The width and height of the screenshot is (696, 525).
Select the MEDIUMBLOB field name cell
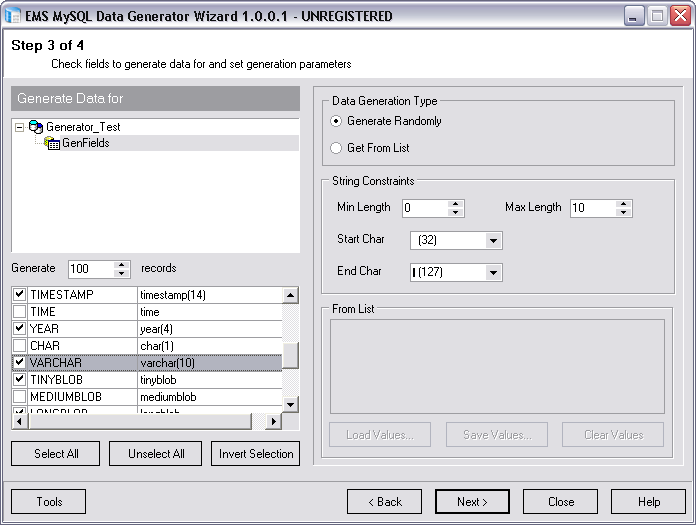pos(83,397)
